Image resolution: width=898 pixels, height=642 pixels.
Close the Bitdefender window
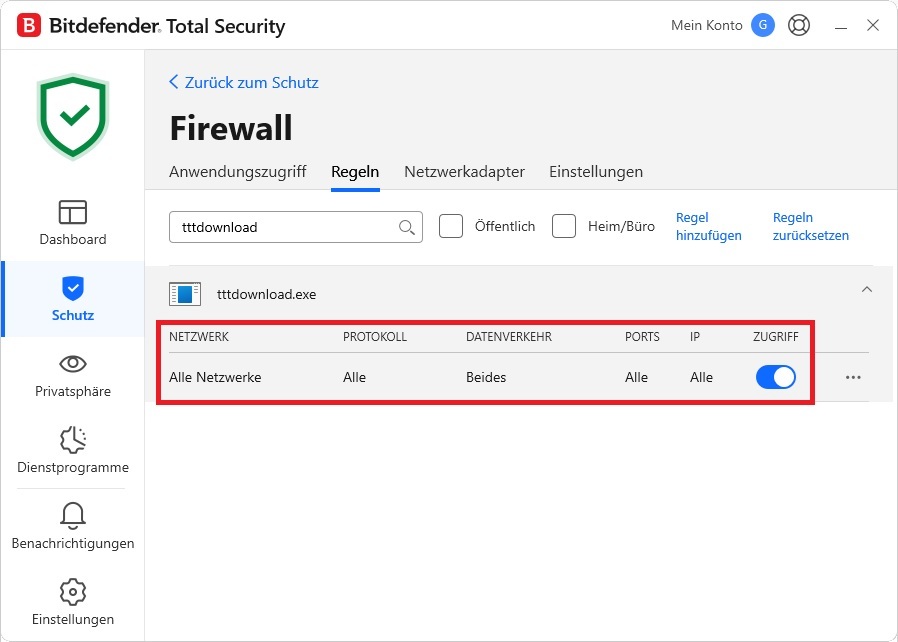tap(873, 25)
